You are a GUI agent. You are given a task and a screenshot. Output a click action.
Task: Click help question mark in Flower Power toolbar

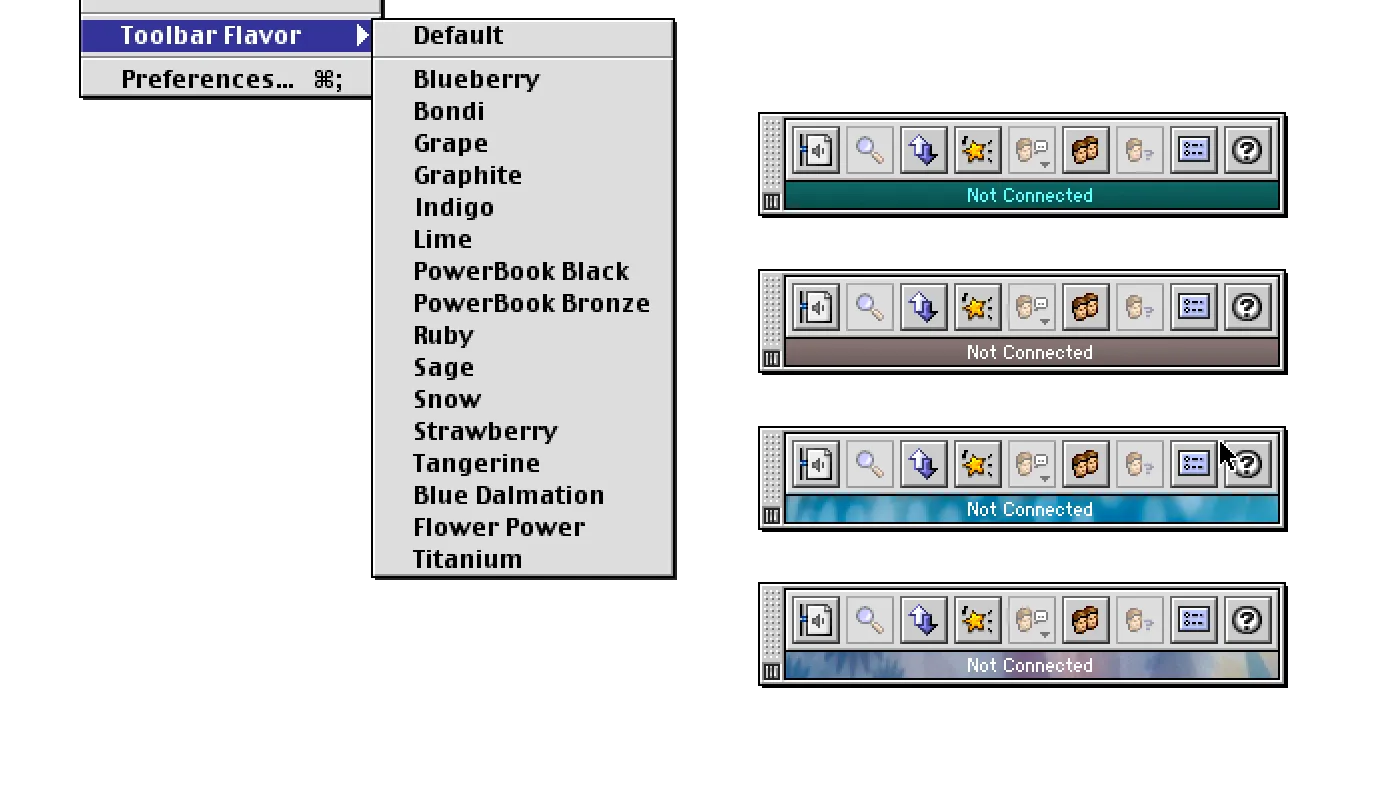click(1248, 621)
